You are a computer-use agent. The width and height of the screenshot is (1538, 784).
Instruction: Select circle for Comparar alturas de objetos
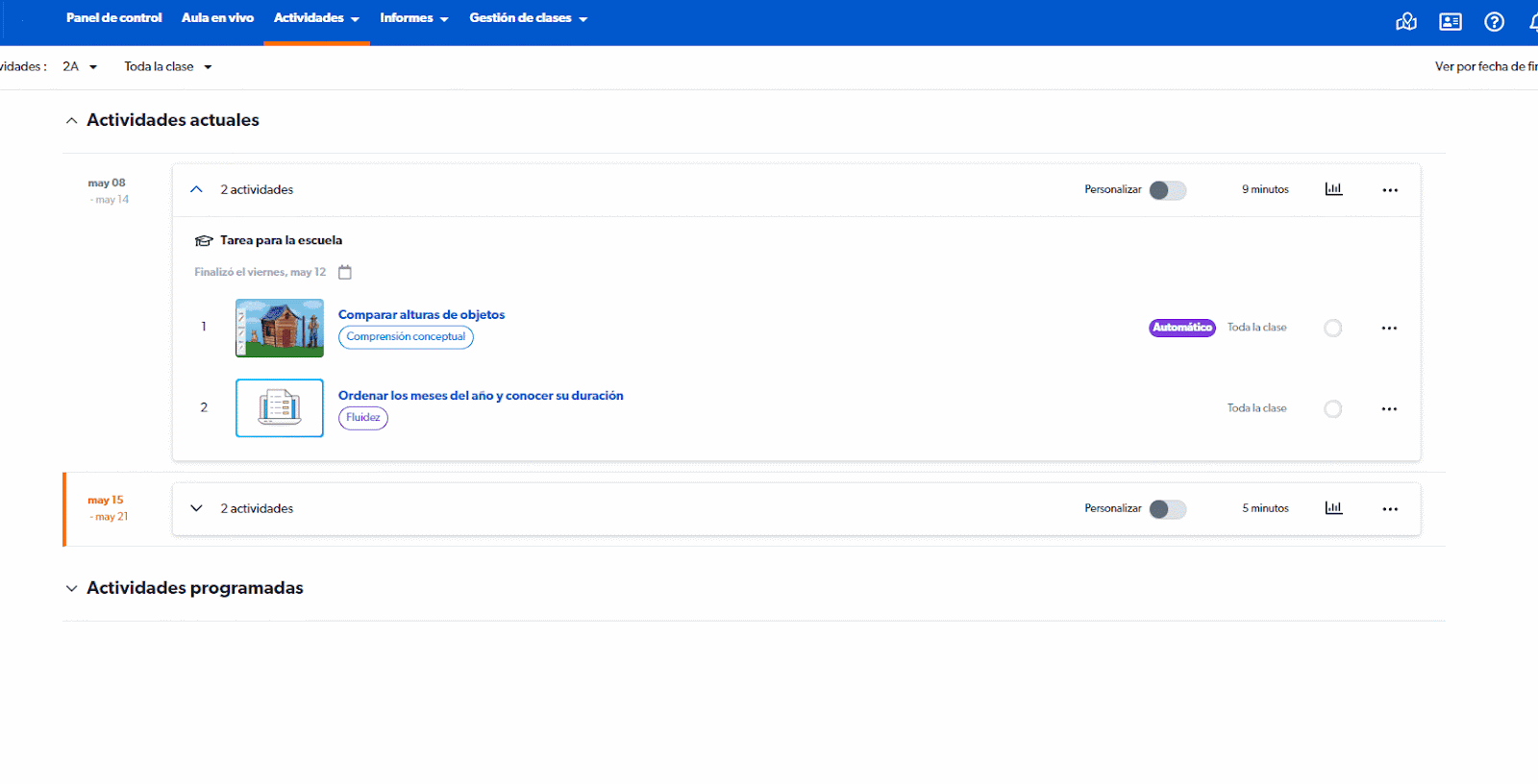(1333, 329)
